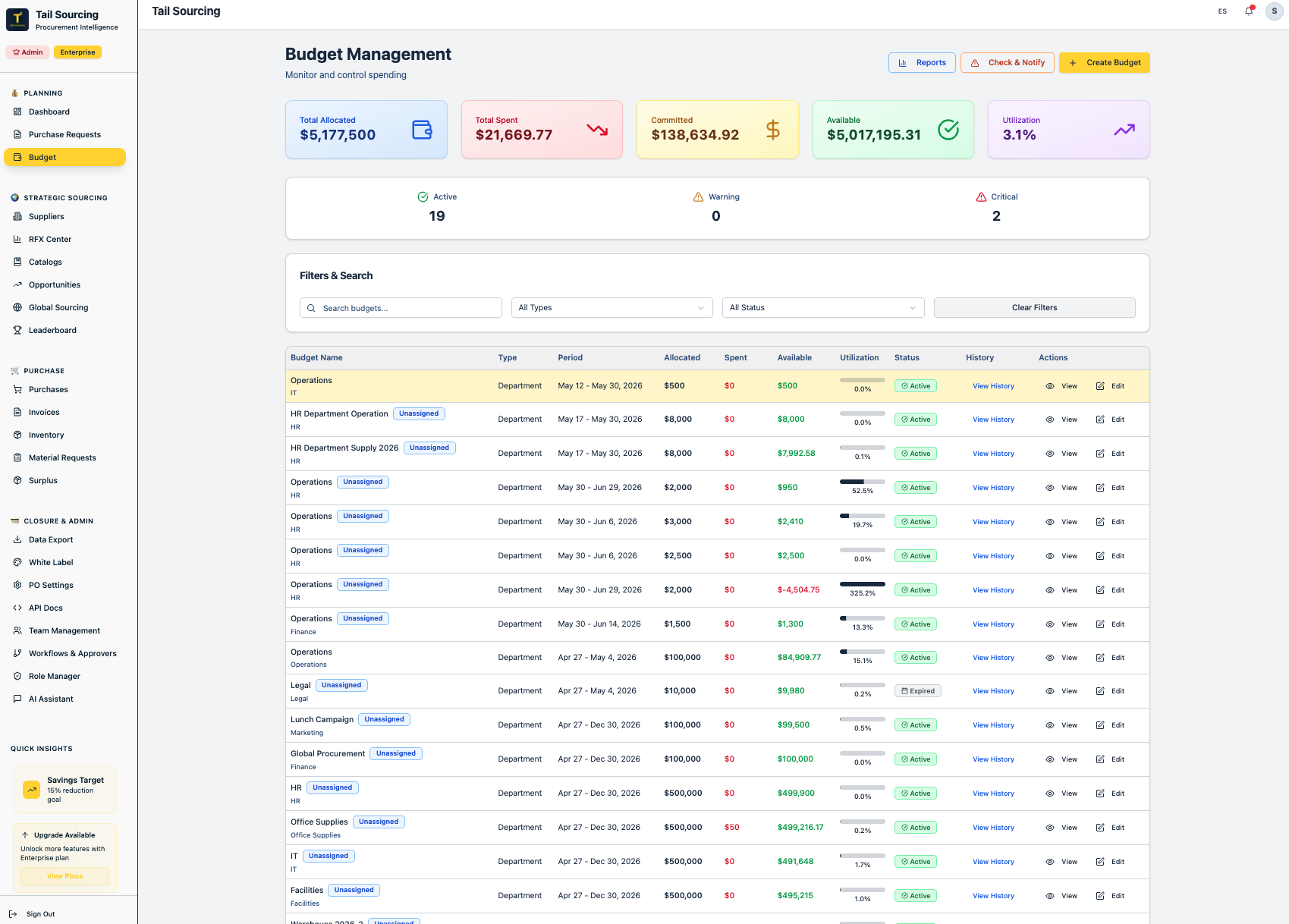Click the Utilization trending-up icon
The width and height of the screenshot is (1289, 924).
(1124, 130)
